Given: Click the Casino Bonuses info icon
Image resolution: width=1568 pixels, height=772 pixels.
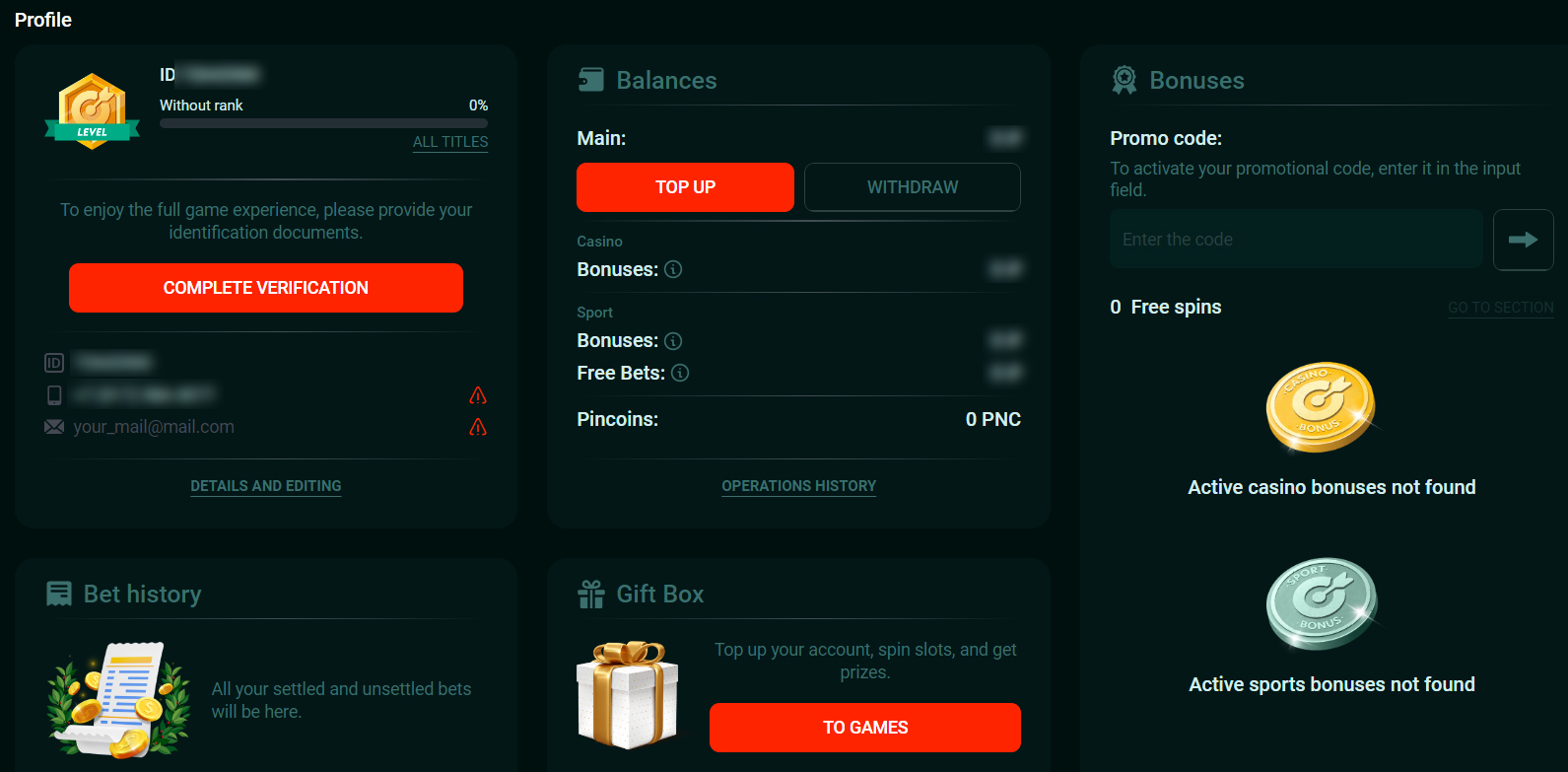Looking at the screenshot, I should pyautogui.click(x=673, y=269).
